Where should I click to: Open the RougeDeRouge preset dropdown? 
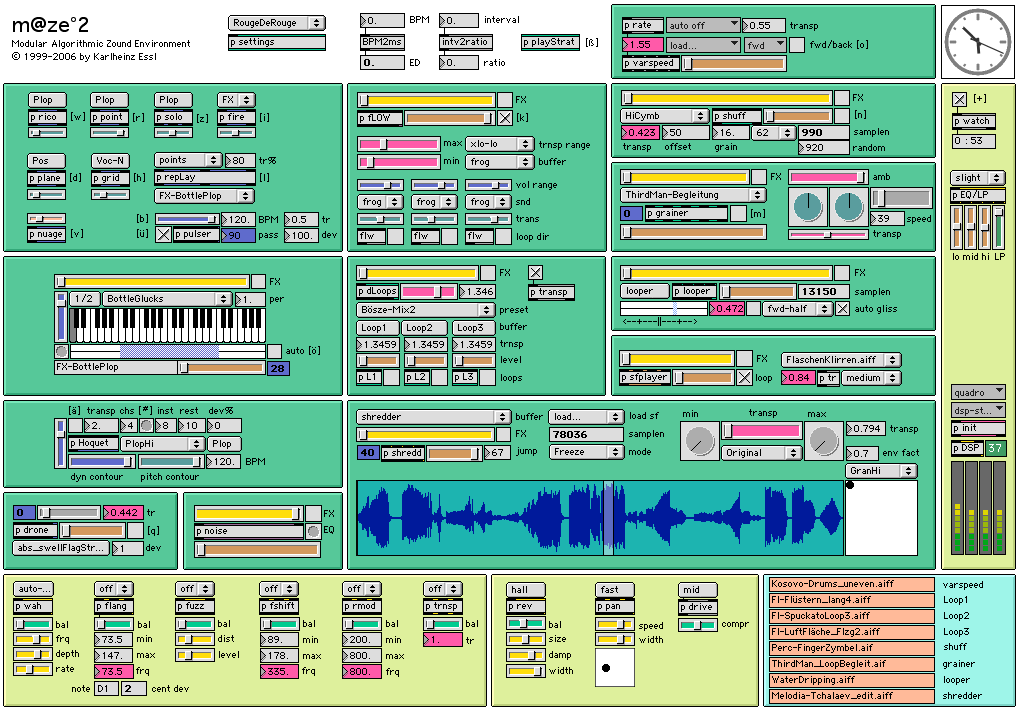pos(276,23)
